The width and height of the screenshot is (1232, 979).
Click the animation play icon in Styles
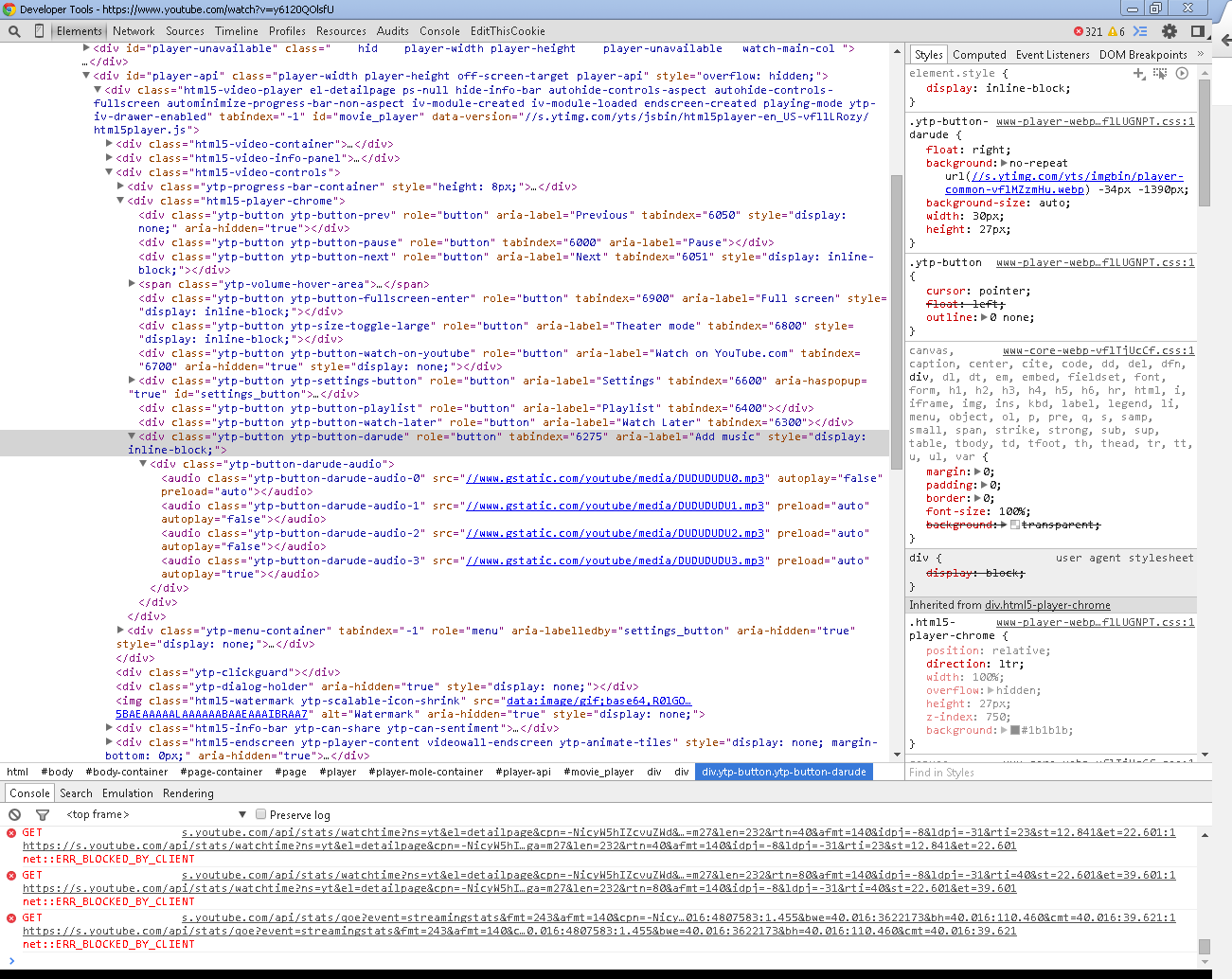(1182, 73)
